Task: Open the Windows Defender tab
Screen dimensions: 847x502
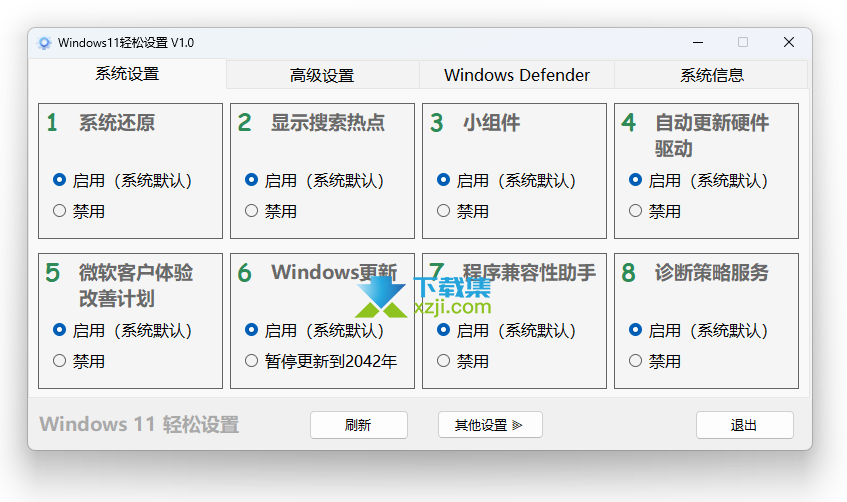Action: [x=516, y=75]
